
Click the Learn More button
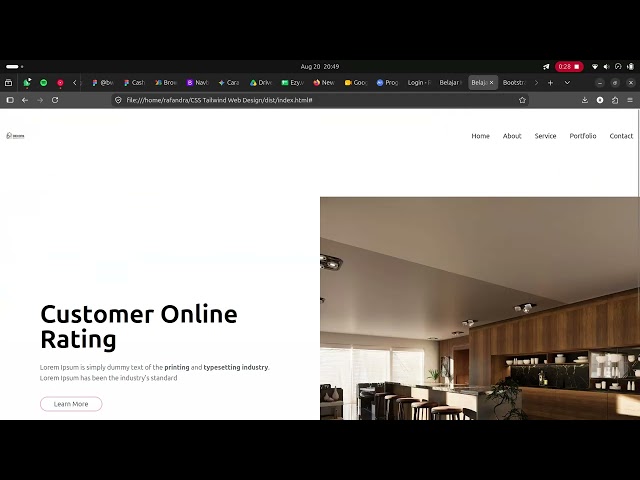71,404
